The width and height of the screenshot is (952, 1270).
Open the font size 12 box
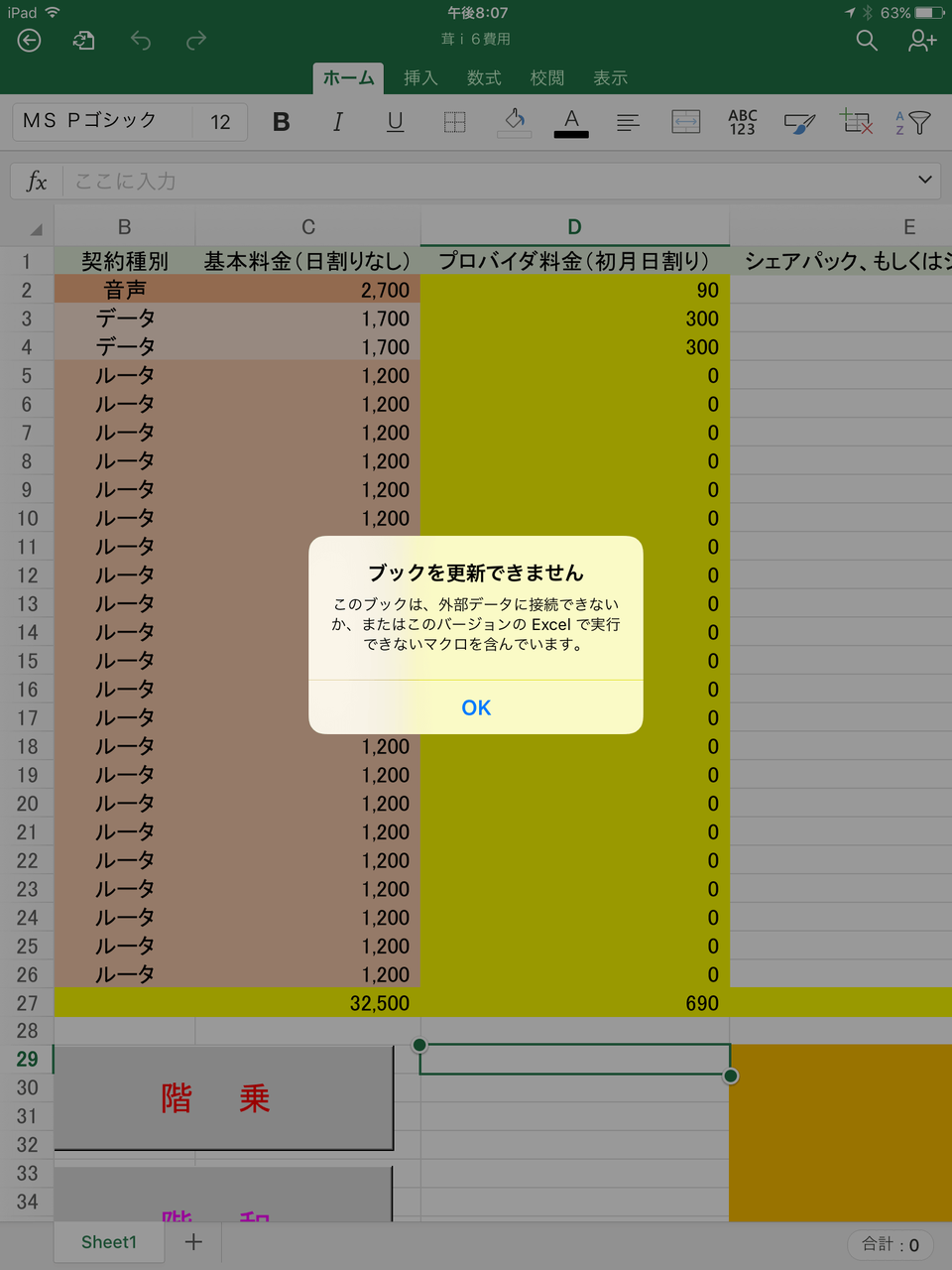pyautogui.click(x=220, y=121)
